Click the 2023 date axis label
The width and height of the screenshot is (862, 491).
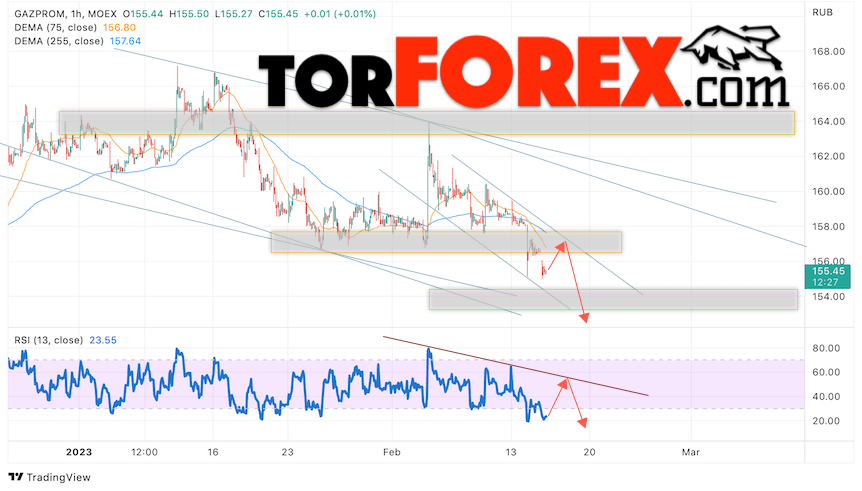79,453
